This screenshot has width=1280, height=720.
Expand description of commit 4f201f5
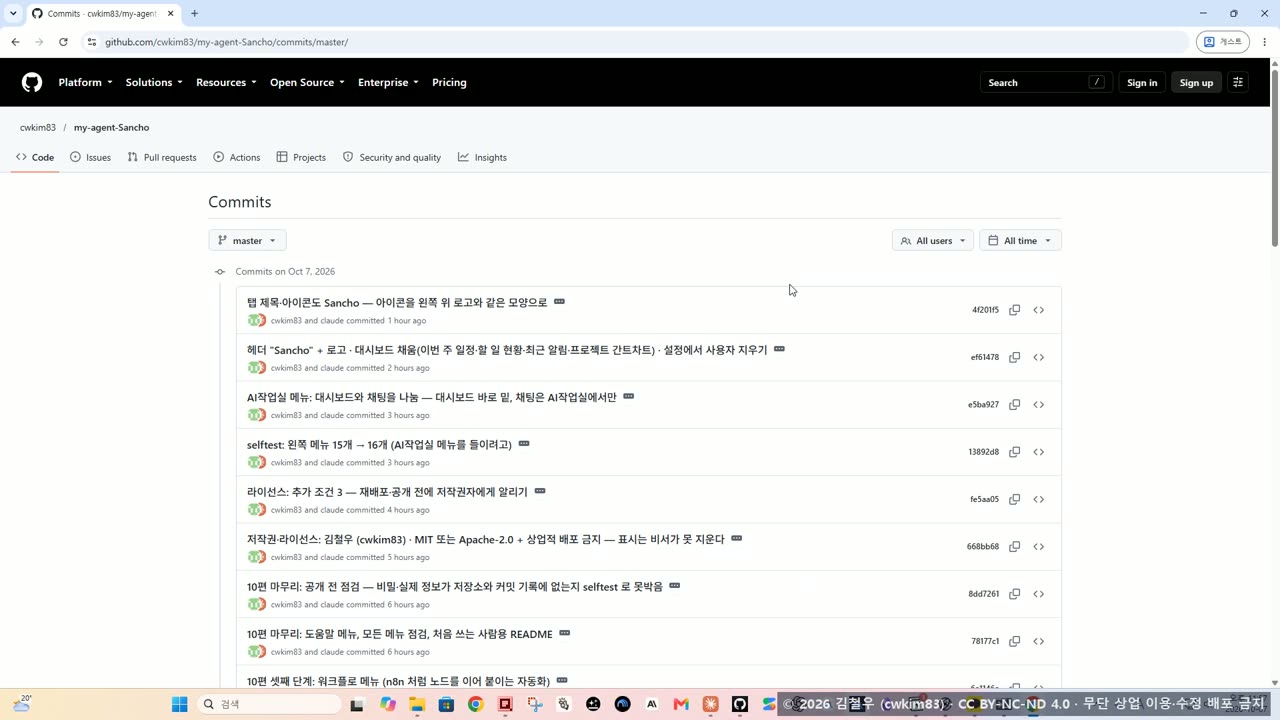tap(559, 302)
